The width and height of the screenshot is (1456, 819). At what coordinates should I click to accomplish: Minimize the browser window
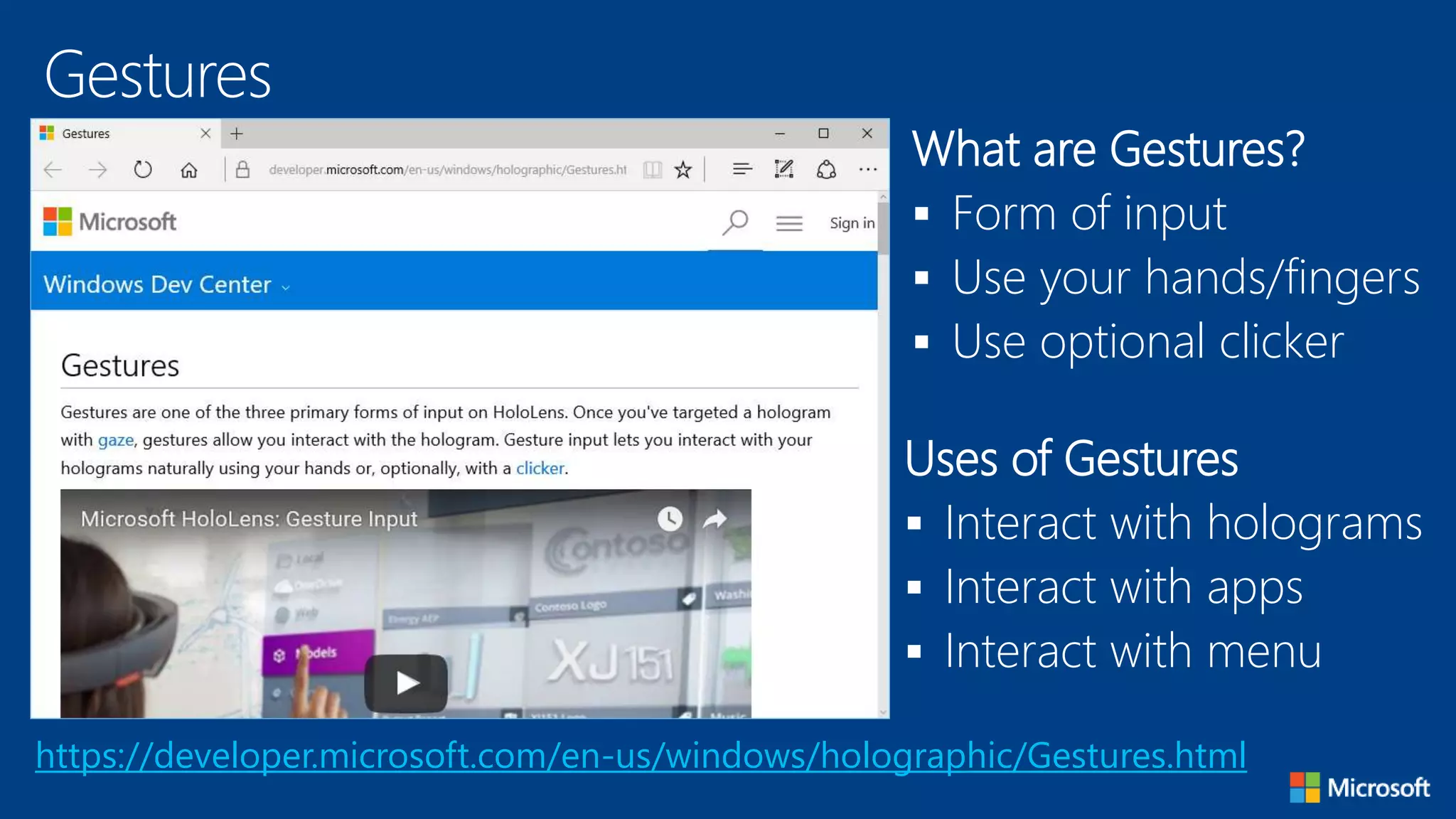pos(780,134)
